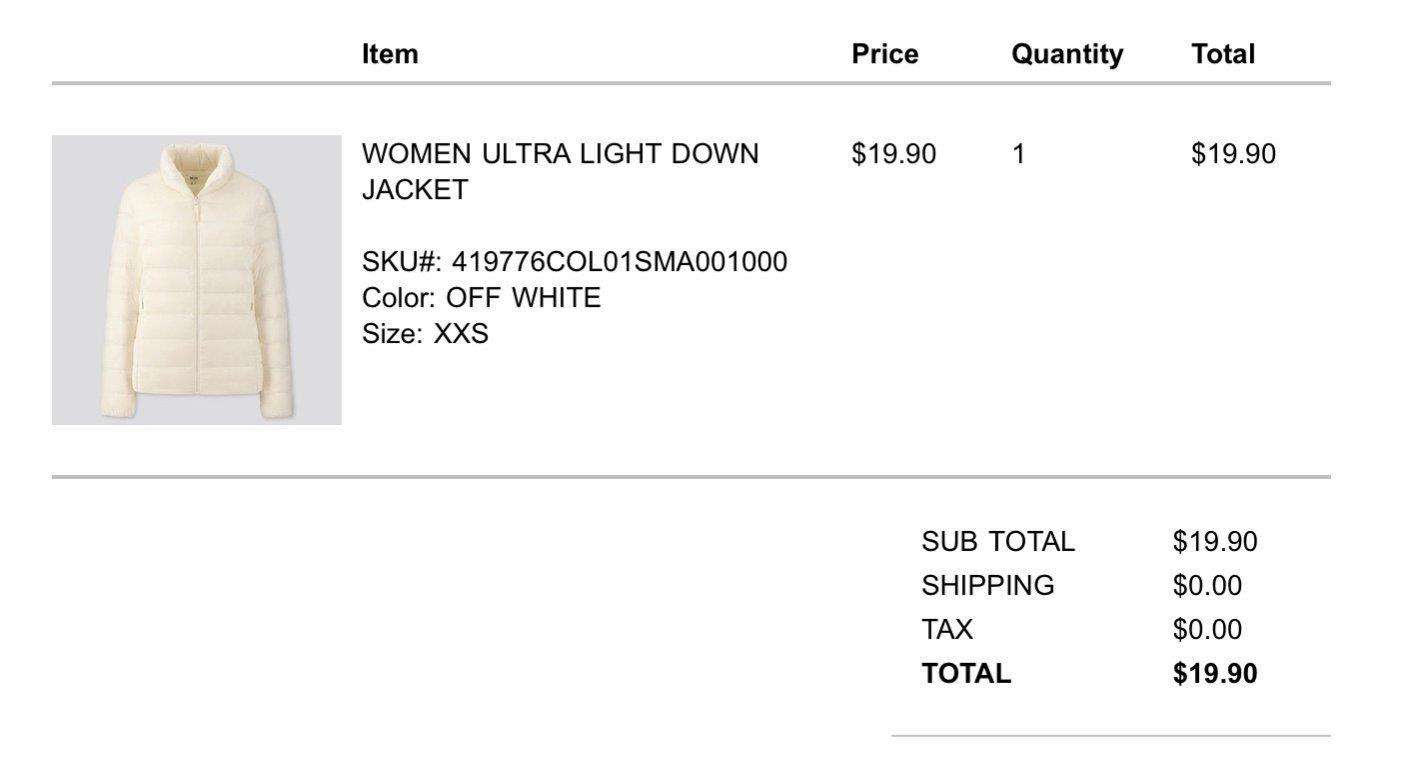Screen dimensions: 1411x783
Task: Click the tax amount $0.00
Action: pyautogui.click(x=1208, y=630)
